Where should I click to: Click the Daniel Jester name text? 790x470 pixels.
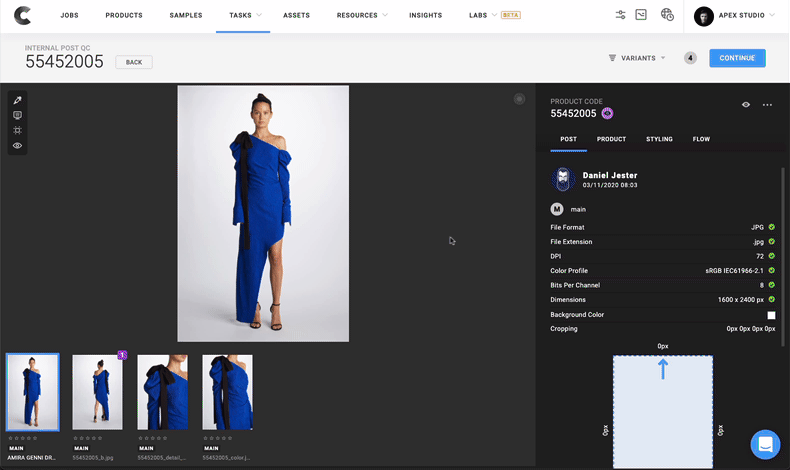[x=610, y=175]
